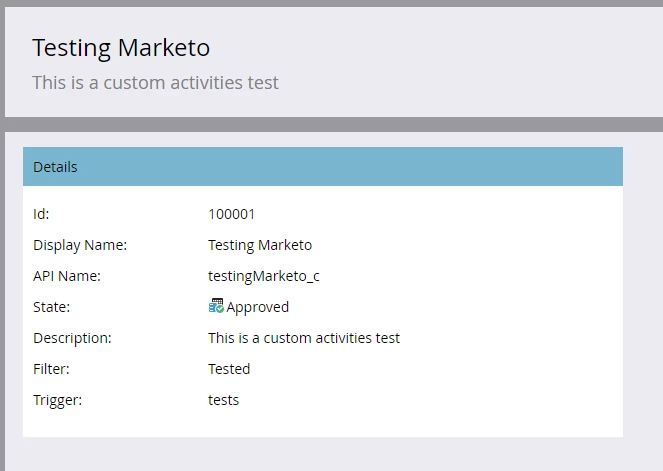Image resolution: width=663 pixels, height=471 pixels.
Task: Click the 'Display Name:' field label
Action: point(80,245)
